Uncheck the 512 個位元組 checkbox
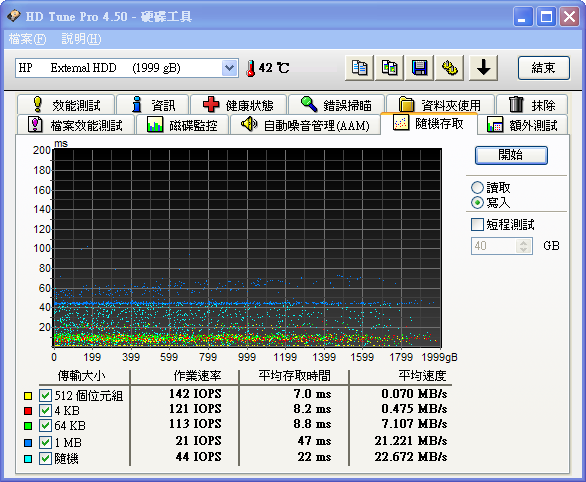 coord(45,395)
